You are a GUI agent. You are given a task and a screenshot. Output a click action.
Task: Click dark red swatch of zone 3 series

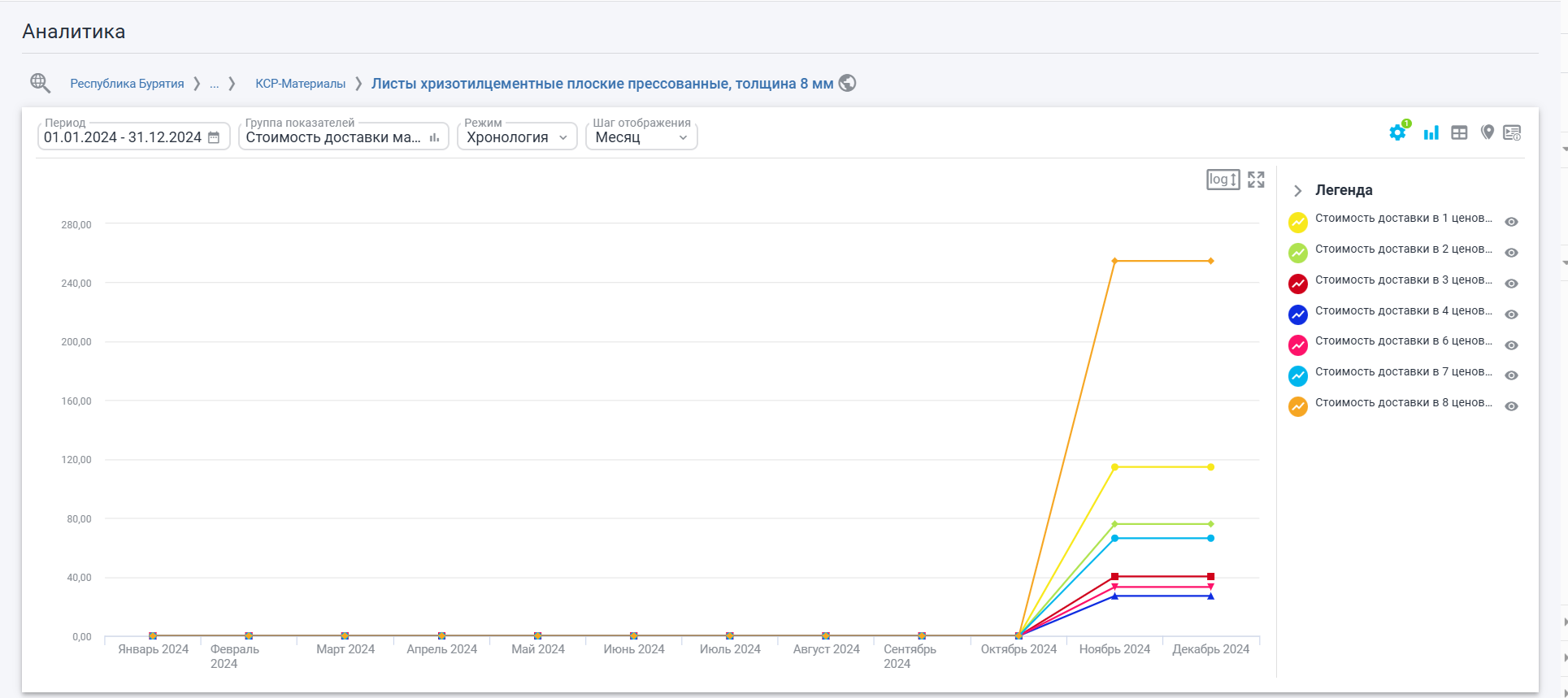point(1298,284)
